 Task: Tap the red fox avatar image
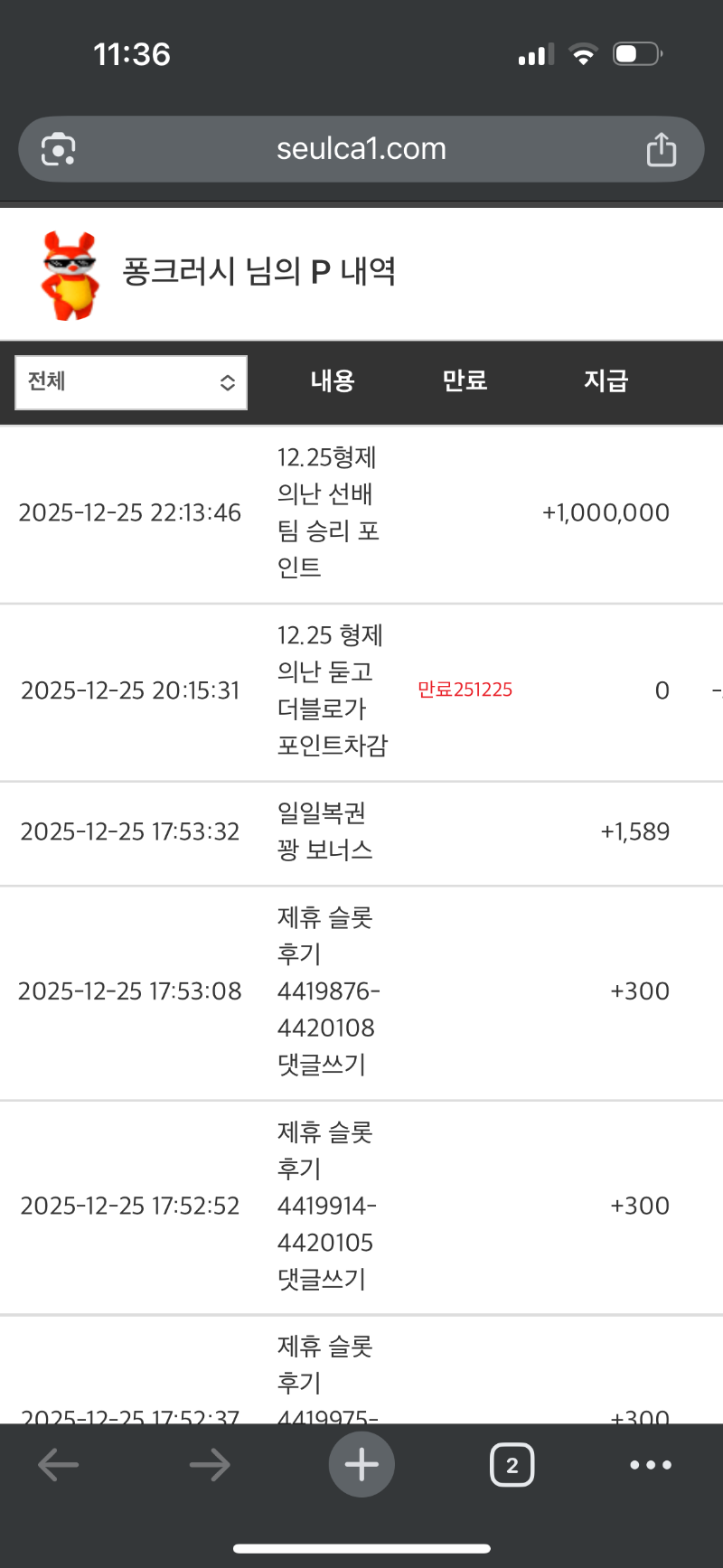coord(70,275)
